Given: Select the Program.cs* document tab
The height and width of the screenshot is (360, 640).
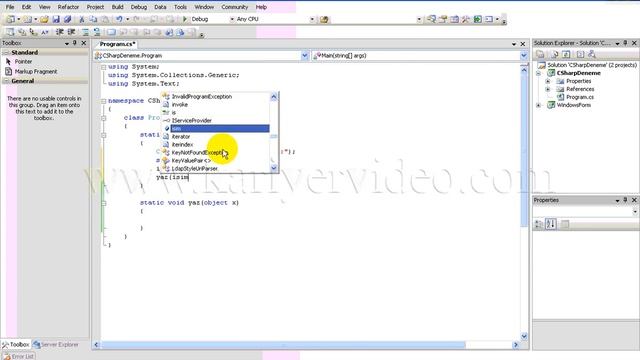Looking at the screenshot, I should [118, 44].
